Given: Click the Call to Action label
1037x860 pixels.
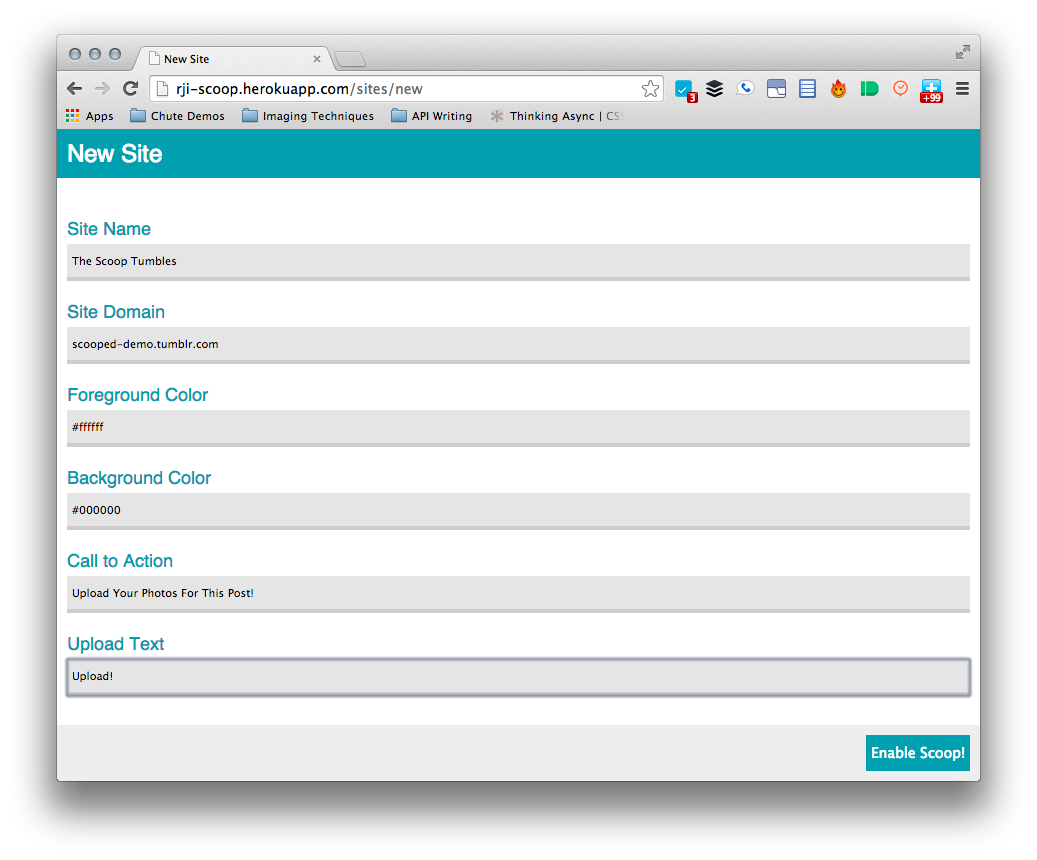Looking at the screenshot, I should pos(120,561).
